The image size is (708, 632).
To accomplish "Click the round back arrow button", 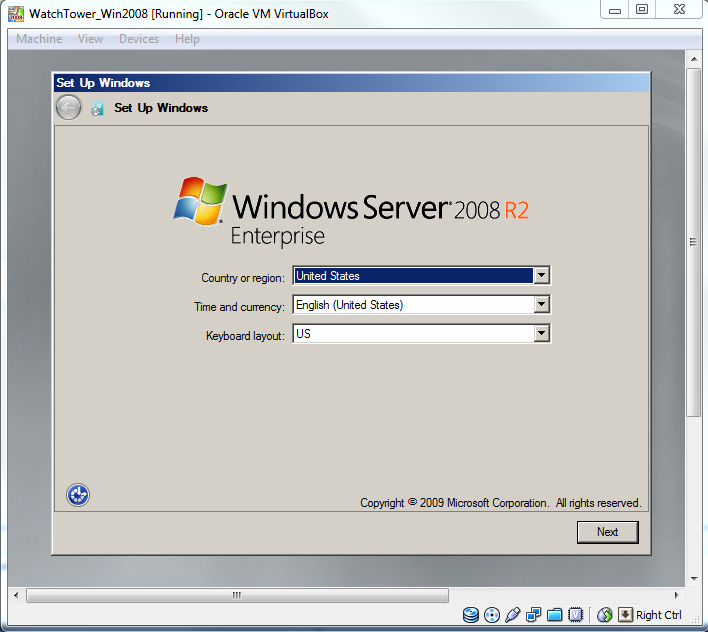I will tap(68, 108).
